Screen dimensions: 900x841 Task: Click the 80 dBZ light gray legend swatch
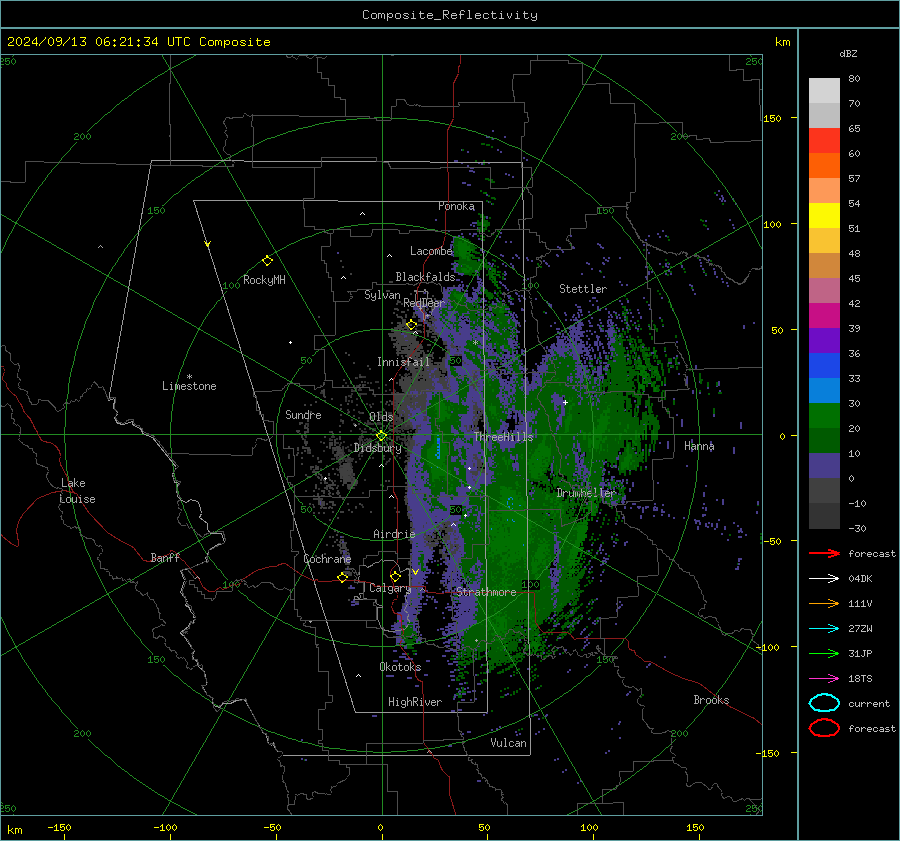824,90
